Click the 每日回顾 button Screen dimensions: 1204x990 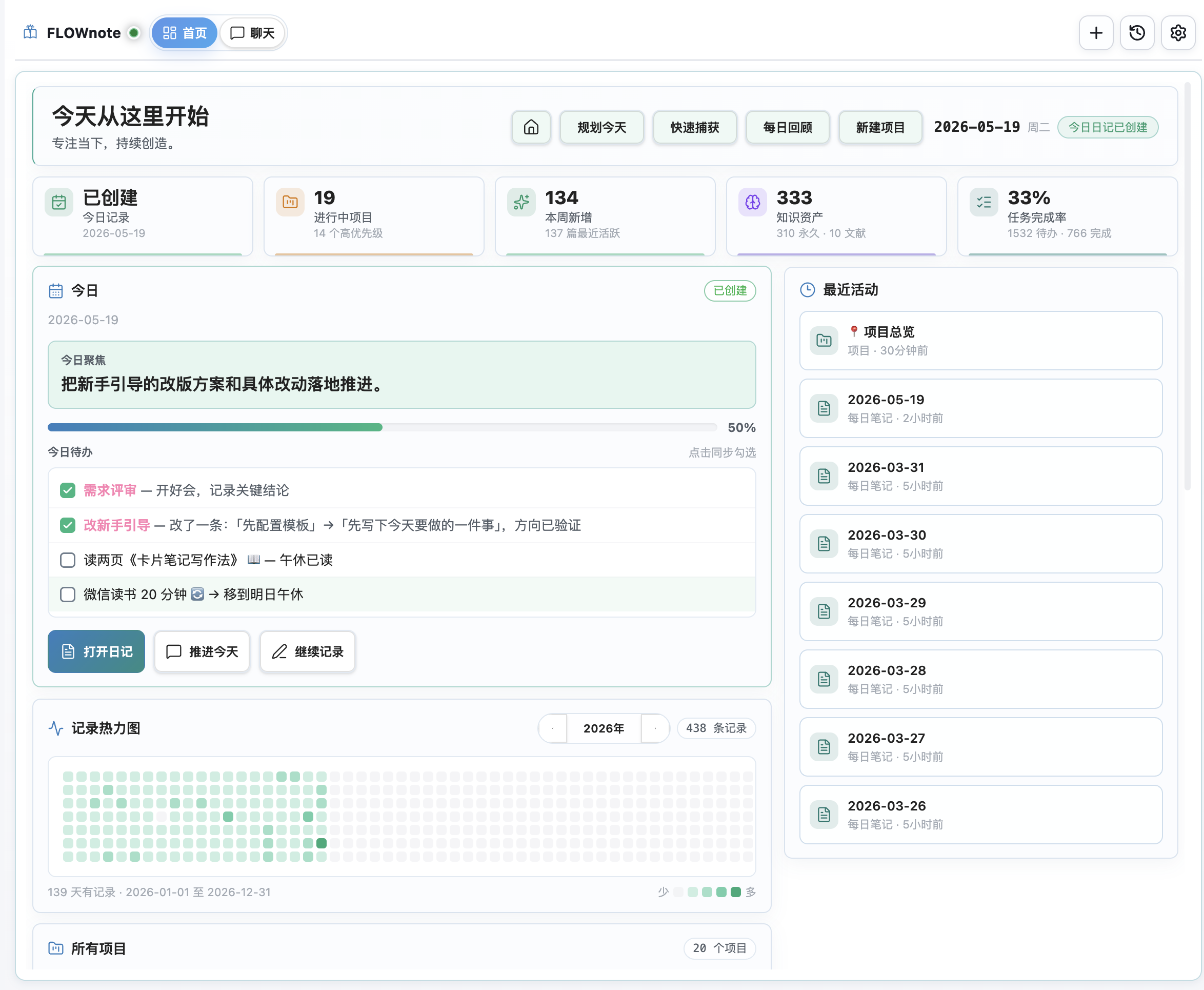[787, 127]
